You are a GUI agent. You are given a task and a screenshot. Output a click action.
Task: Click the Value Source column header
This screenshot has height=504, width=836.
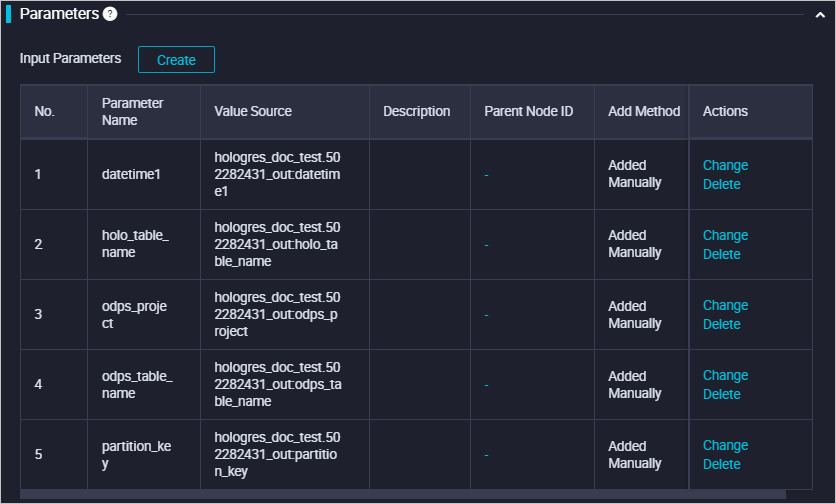(253, 111)
